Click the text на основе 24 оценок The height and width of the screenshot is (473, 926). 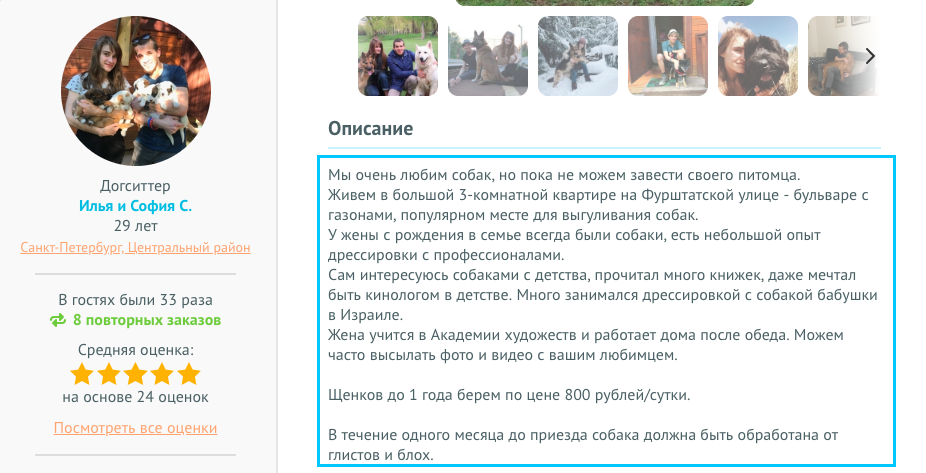[135, 397]
